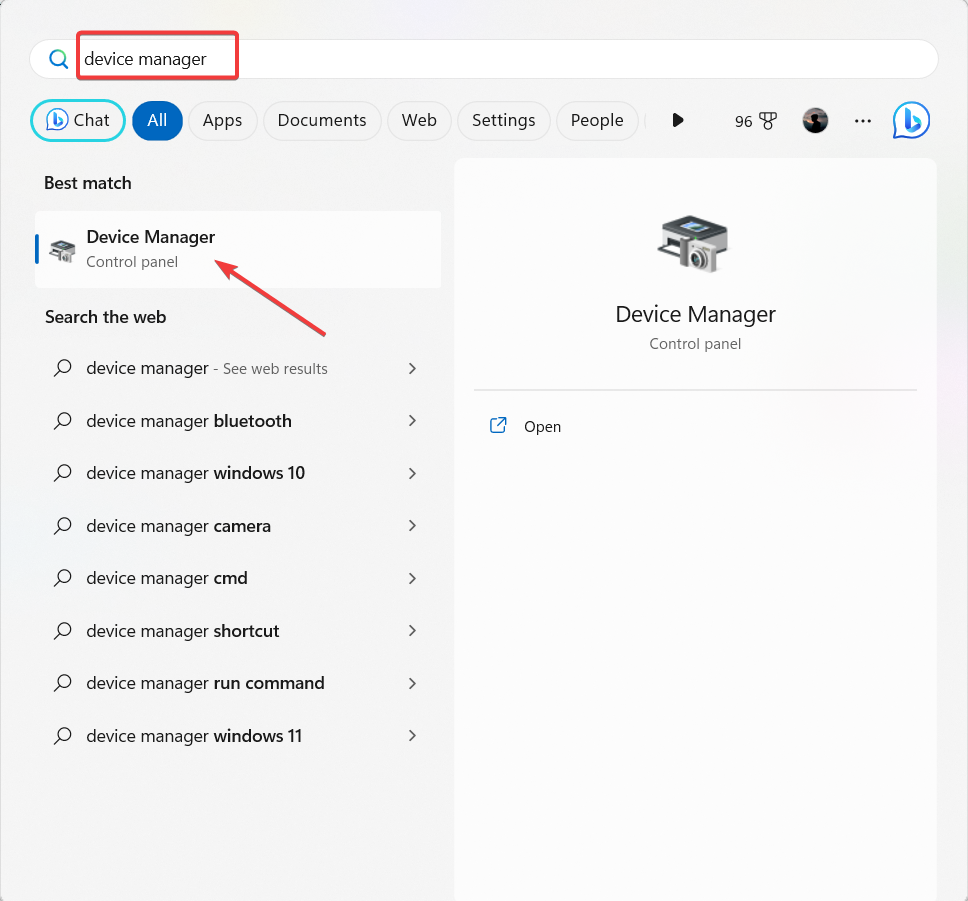
Task: Select 'device manager camera' suggestion
Action: [x=238, y=526]
